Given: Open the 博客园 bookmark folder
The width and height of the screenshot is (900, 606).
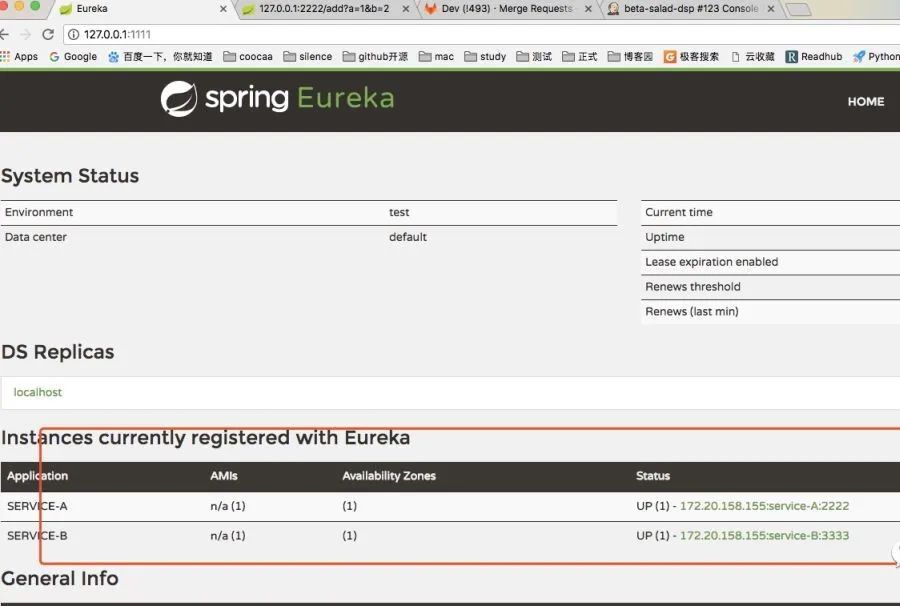Looking at the screenshot, I should (x=630, y=56).
